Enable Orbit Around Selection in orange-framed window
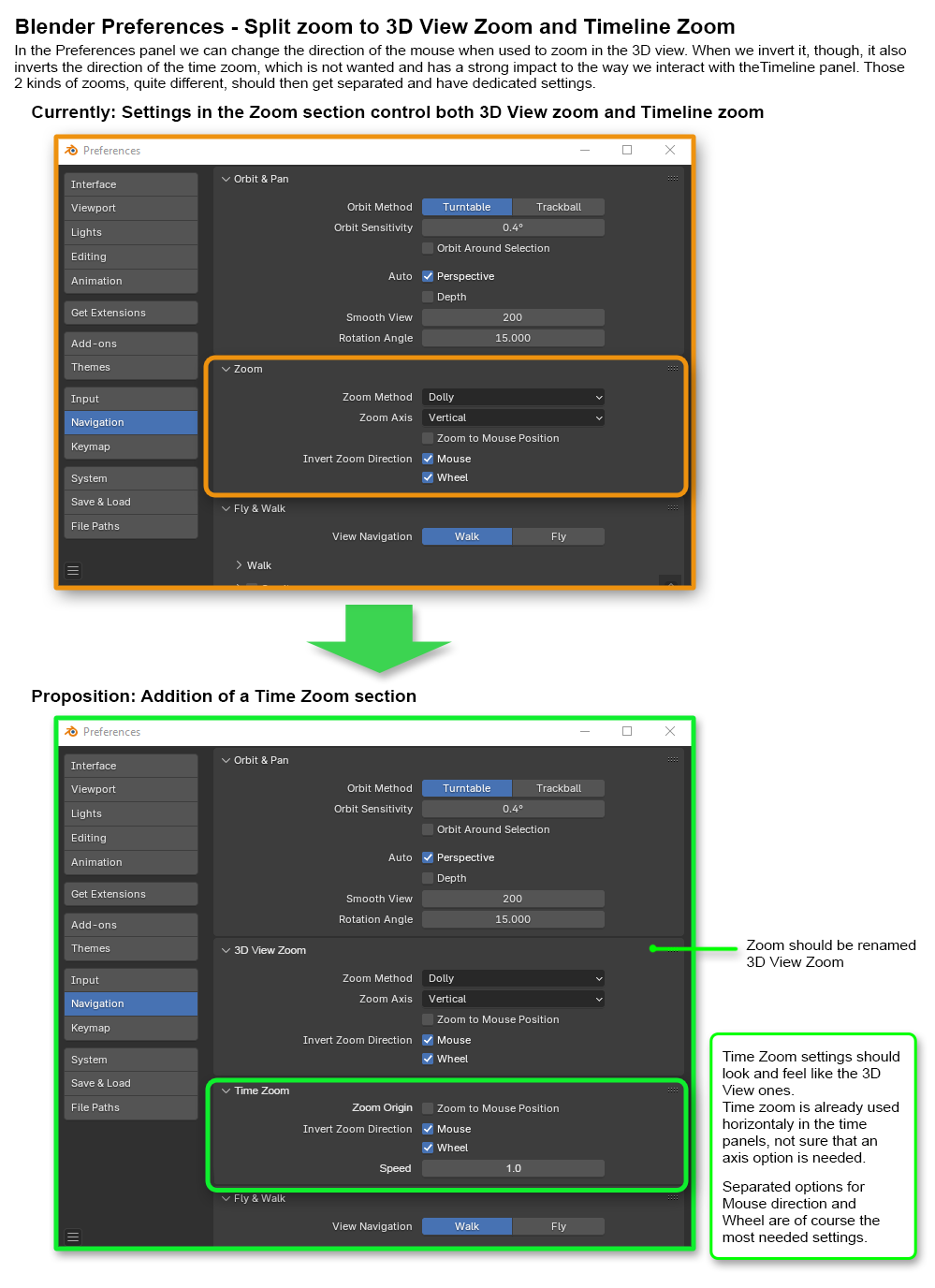The width and height of the screenshot is (935, 1288). pos(428,248)
